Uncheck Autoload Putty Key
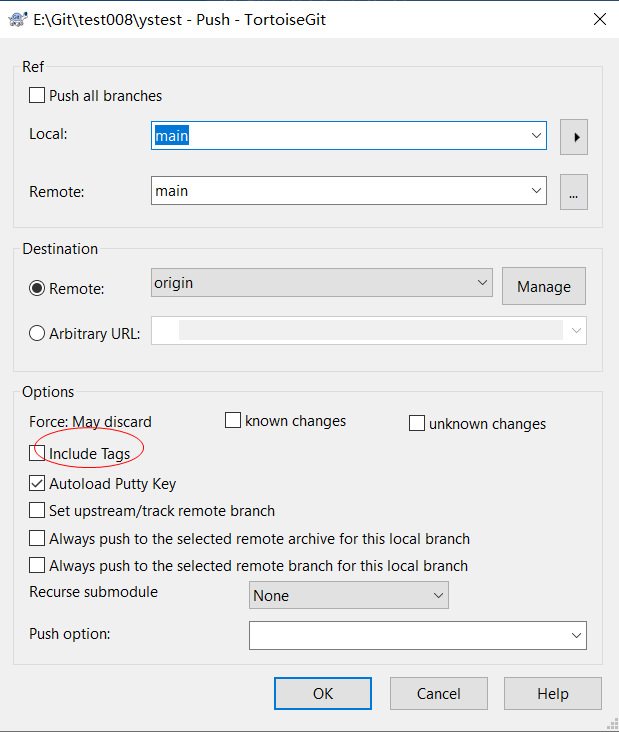The height and width of the screenshot is (732, 619). 37,483
